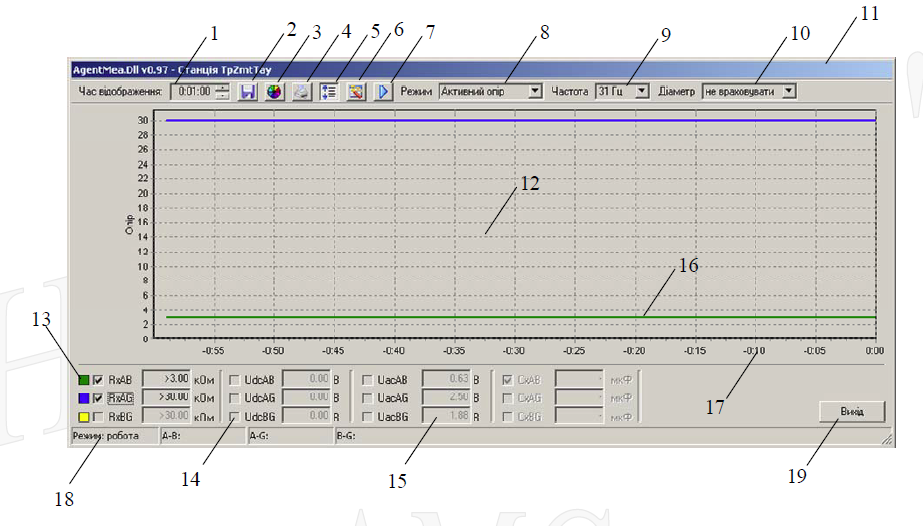Enable the UacAB checkbox
Image resolution: width=923 pixels, height=526 pixels.
tap(367, 380)
